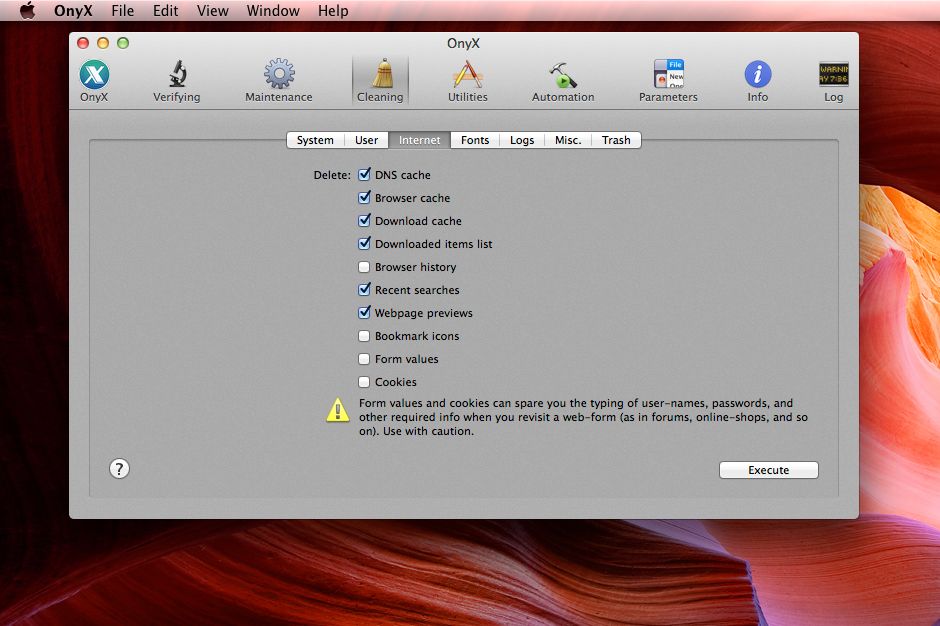Uncheck the Recent searches checkbox
This screenshot has height=626, width=940.
tap(364, 290)
